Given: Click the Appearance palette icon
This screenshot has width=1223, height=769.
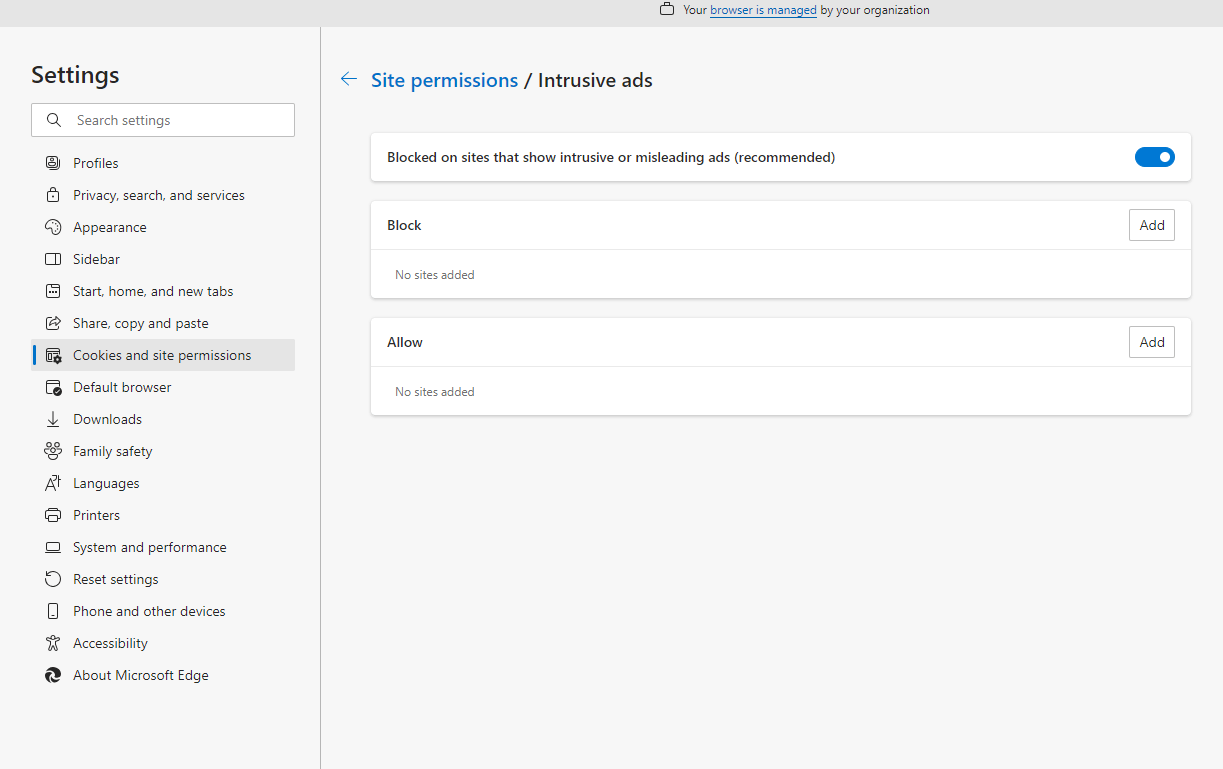Looking at the screenshot, I should 53,227.
